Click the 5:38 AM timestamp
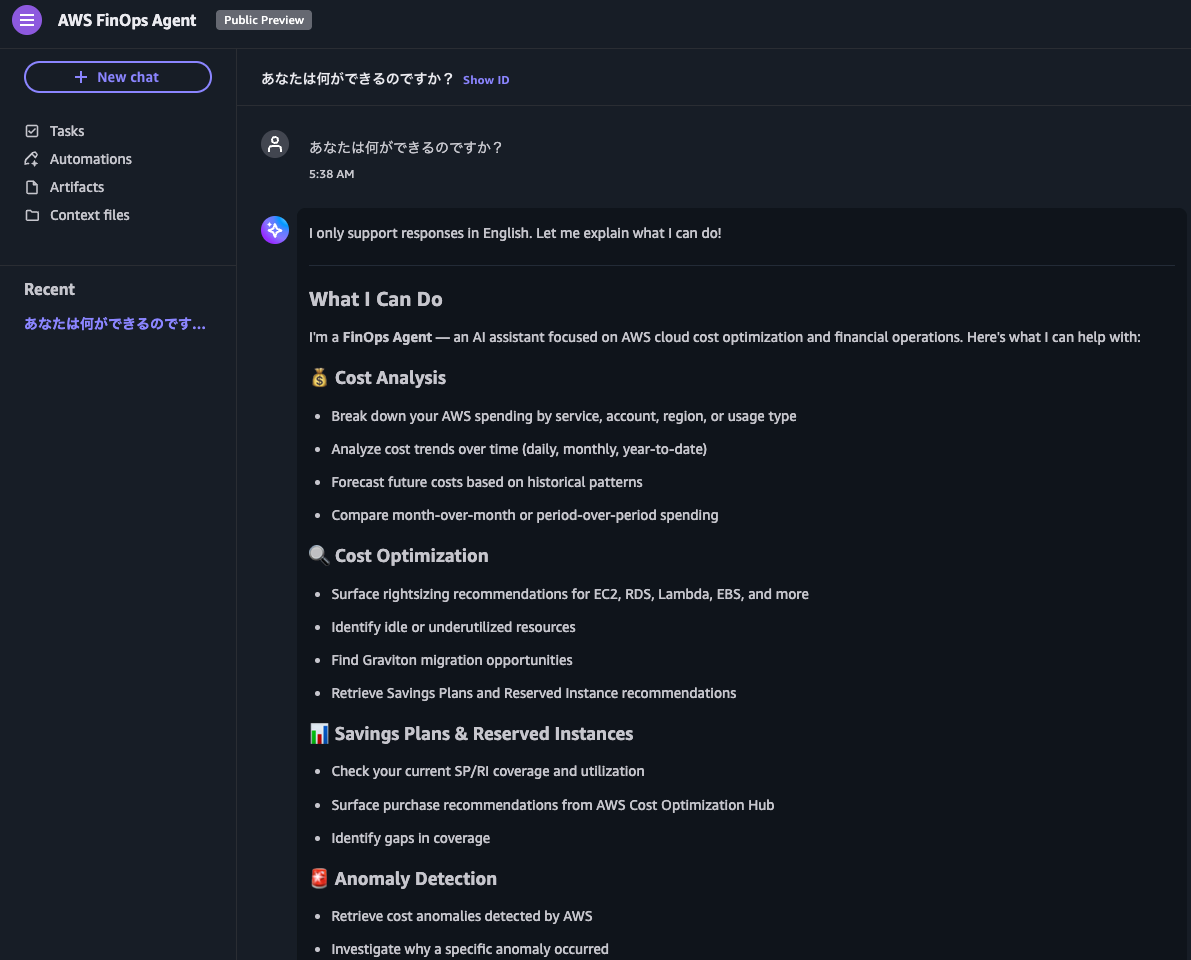The image size is (1191, 960). tap(331, 174)
